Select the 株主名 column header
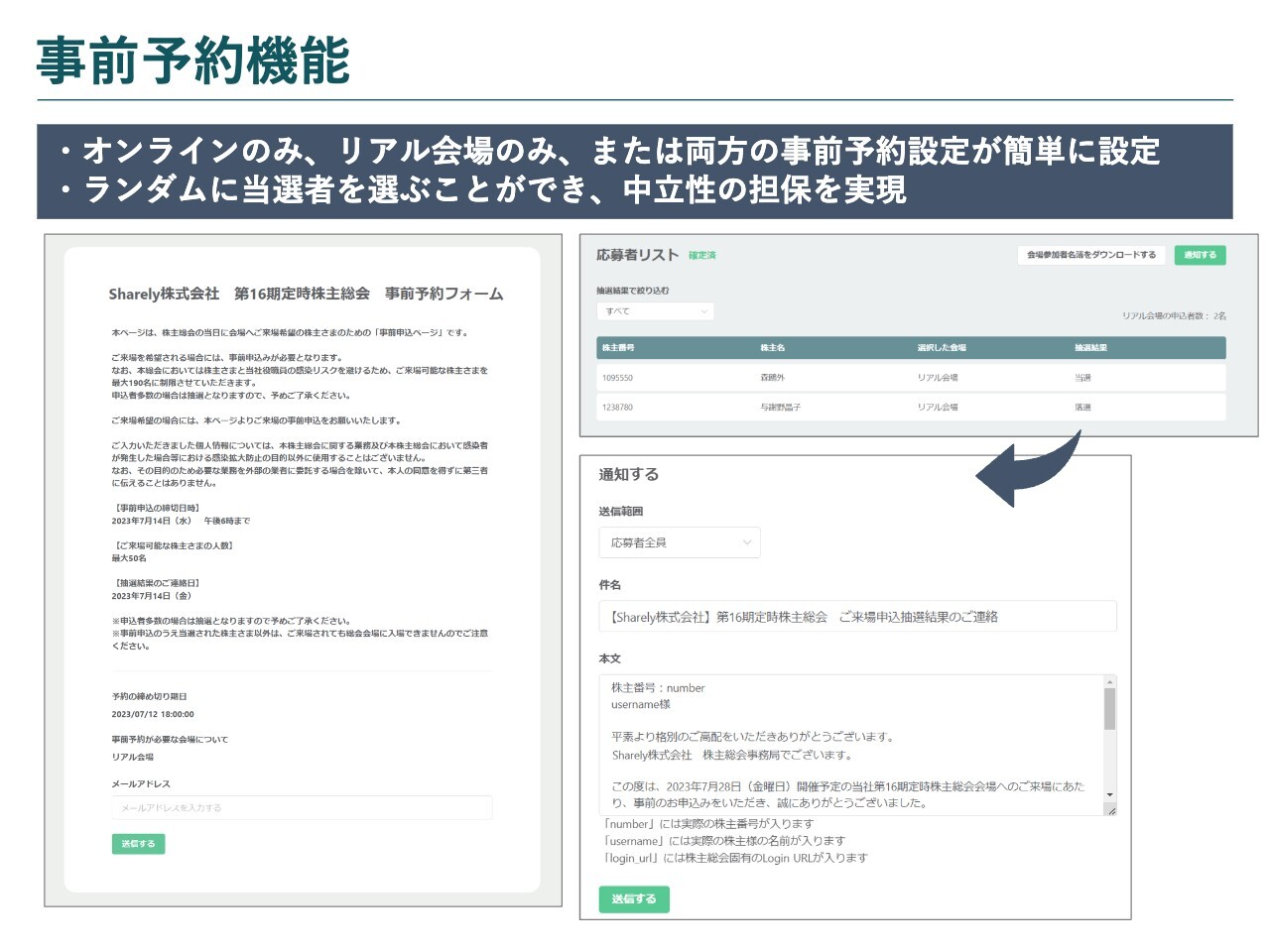This screenshot has height=952, width=1270. [772, 348]
